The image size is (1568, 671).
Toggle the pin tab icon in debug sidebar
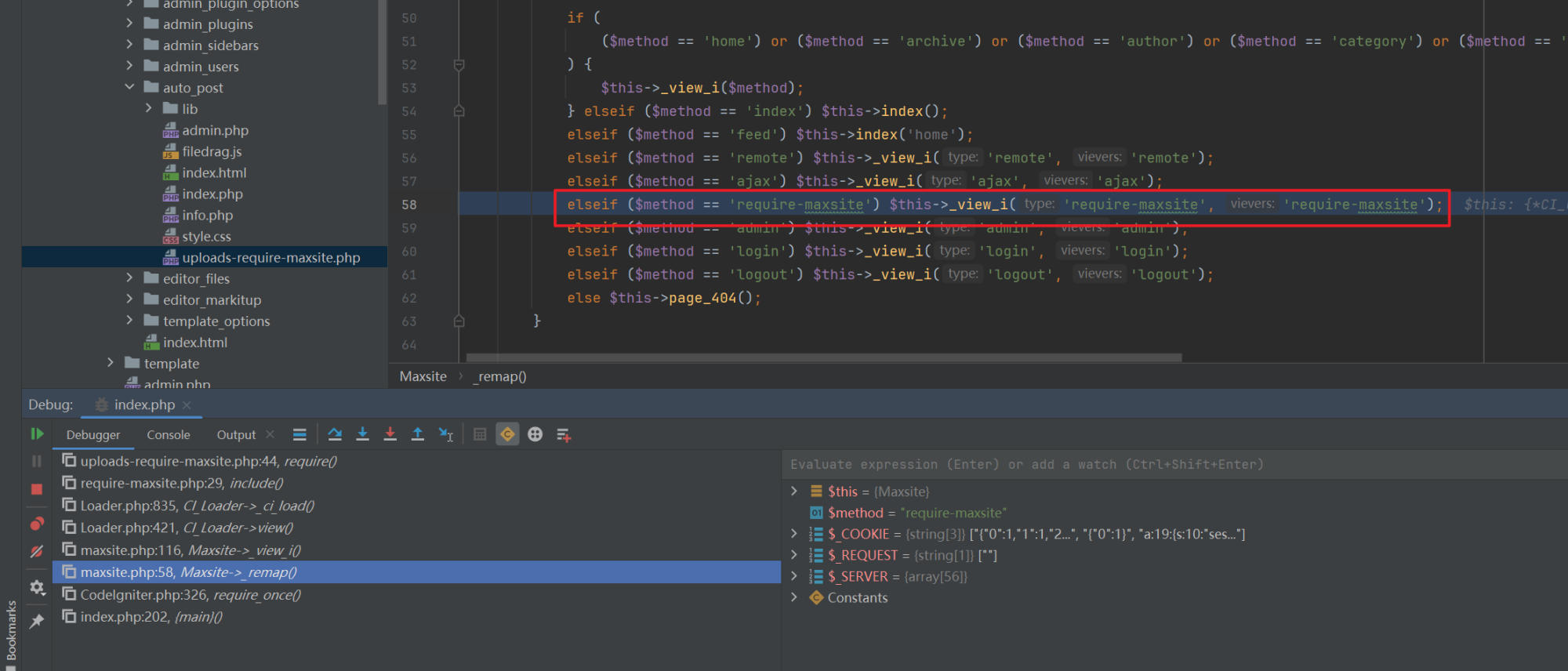(37, 622)
